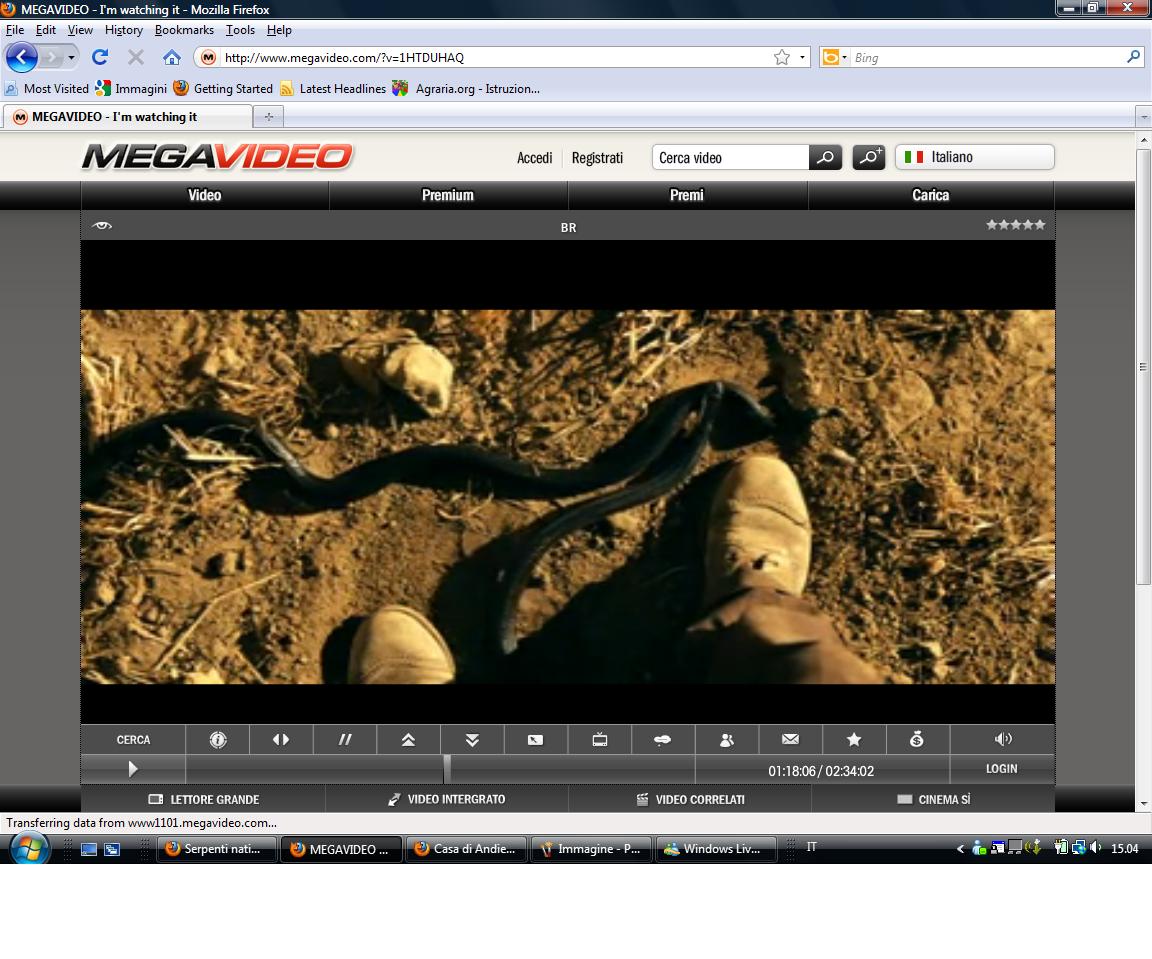Click the TV screen icon in player bar
Screen dimensions: 1152x959
tap(600, 740)
